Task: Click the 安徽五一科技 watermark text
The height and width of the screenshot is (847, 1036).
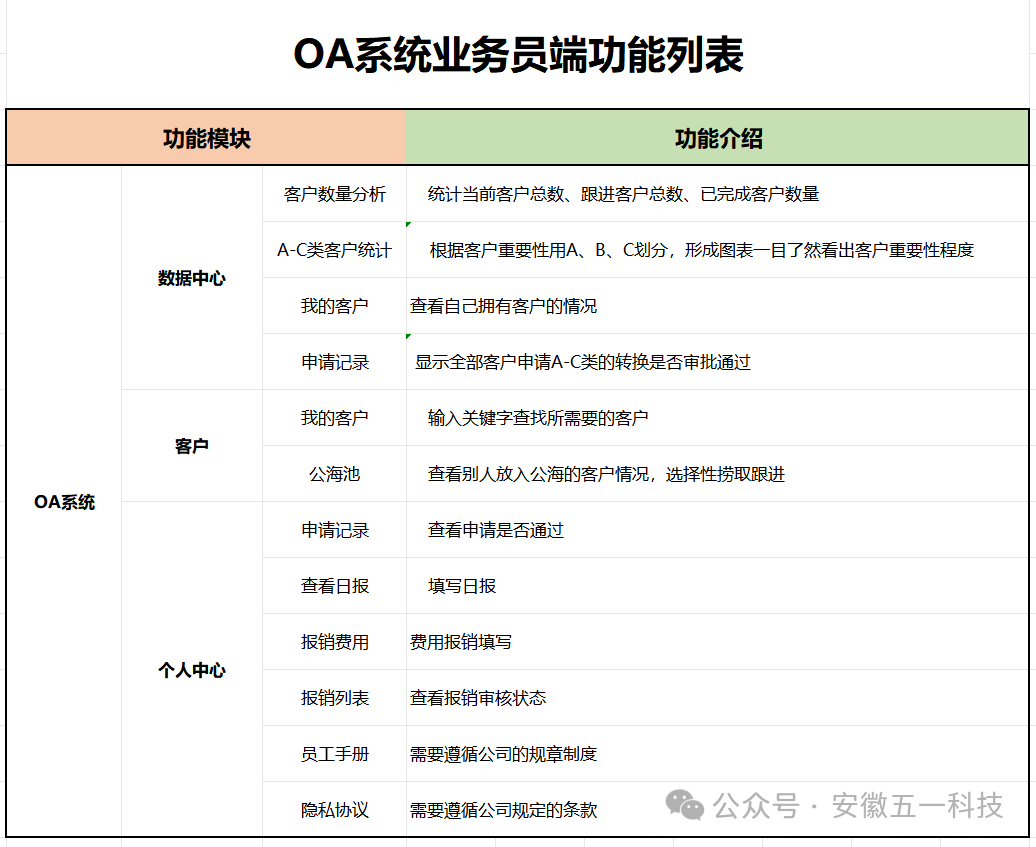Action: (916, 805)
